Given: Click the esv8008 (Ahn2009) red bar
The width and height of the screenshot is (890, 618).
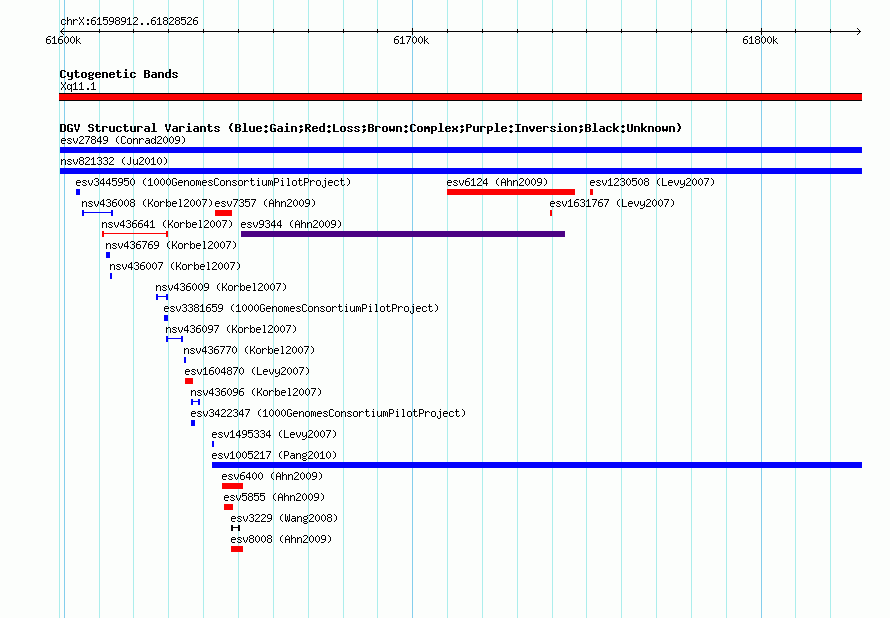Looking at the screenshot, I should click(237, 549).
